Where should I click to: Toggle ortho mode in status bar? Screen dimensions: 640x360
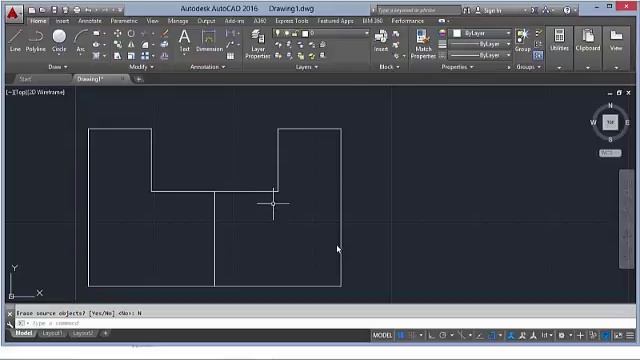pyautogui.click(x=431, y=336)
